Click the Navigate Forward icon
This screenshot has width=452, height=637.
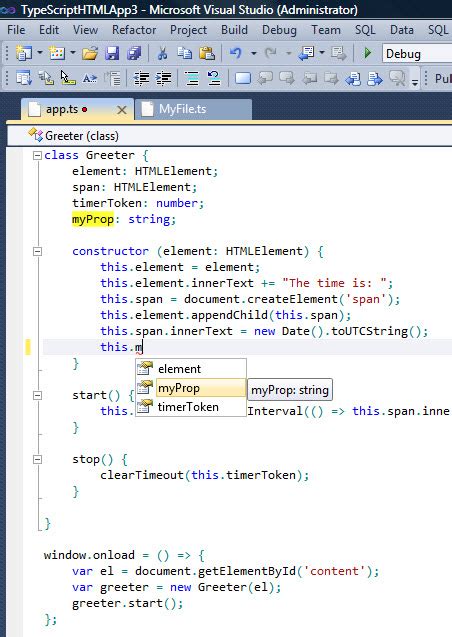(x=338, y=53)
